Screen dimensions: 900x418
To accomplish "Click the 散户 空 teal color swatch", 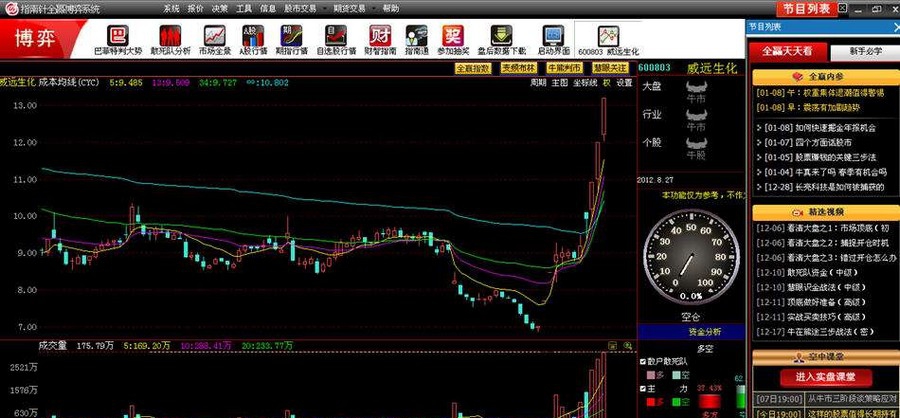I will (676, 375).
